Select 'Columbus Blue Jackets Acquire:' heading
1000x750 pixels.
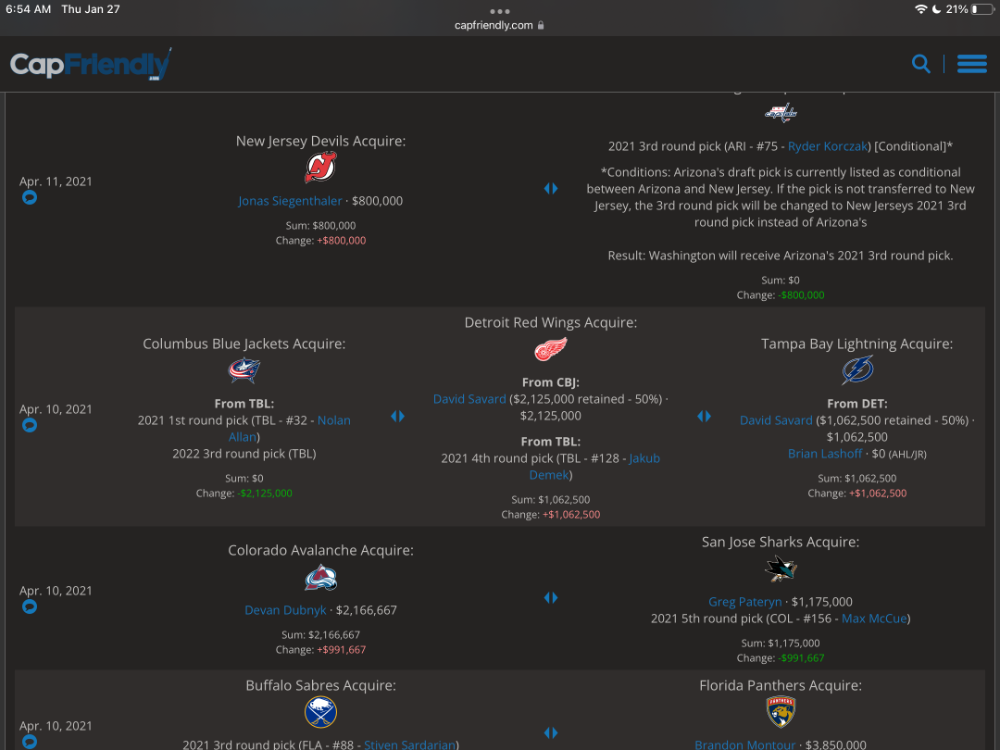click(244, 344)
